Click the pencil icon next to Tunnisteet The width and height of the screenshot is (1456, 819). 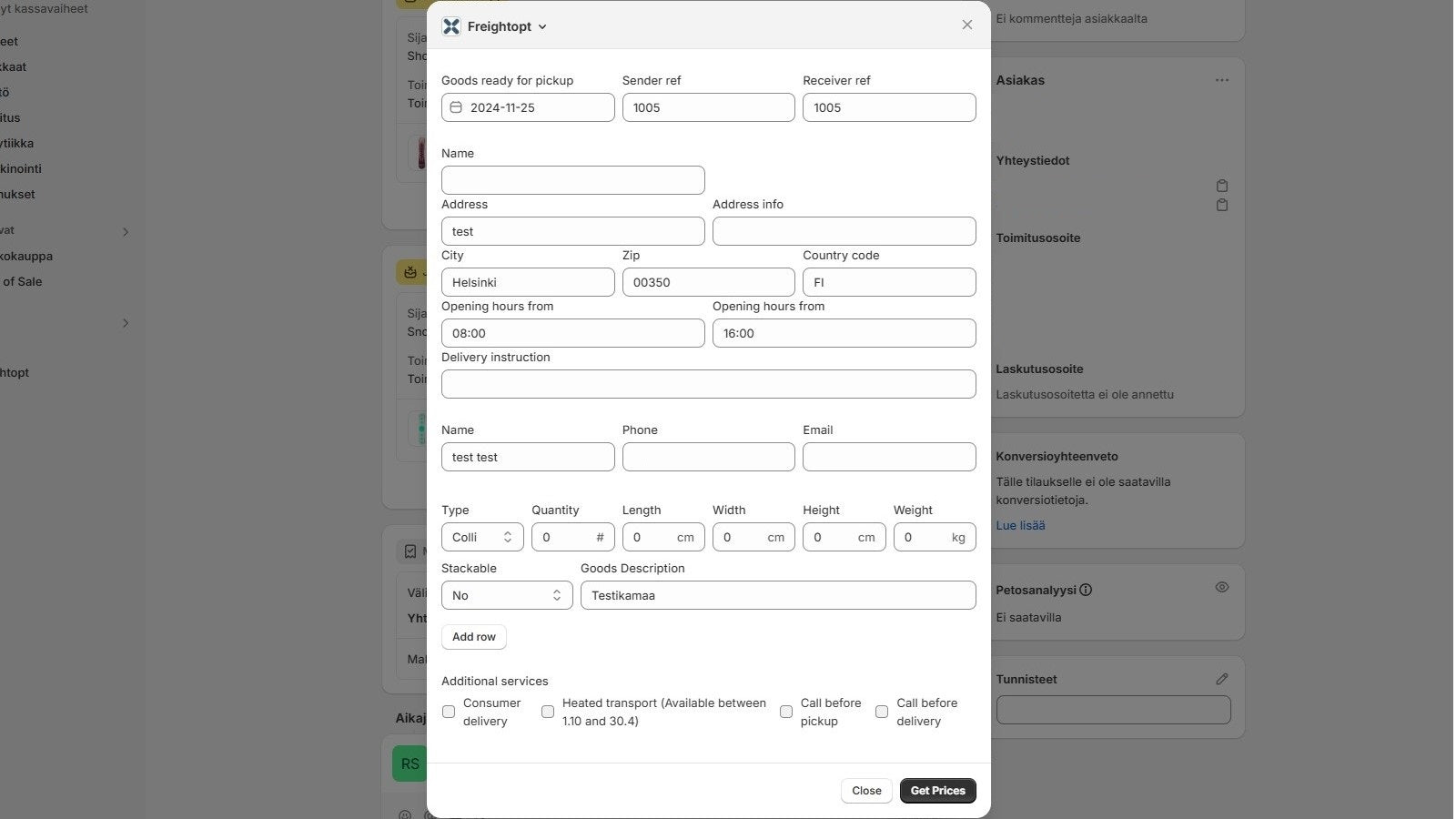(x=1222, y=679)
